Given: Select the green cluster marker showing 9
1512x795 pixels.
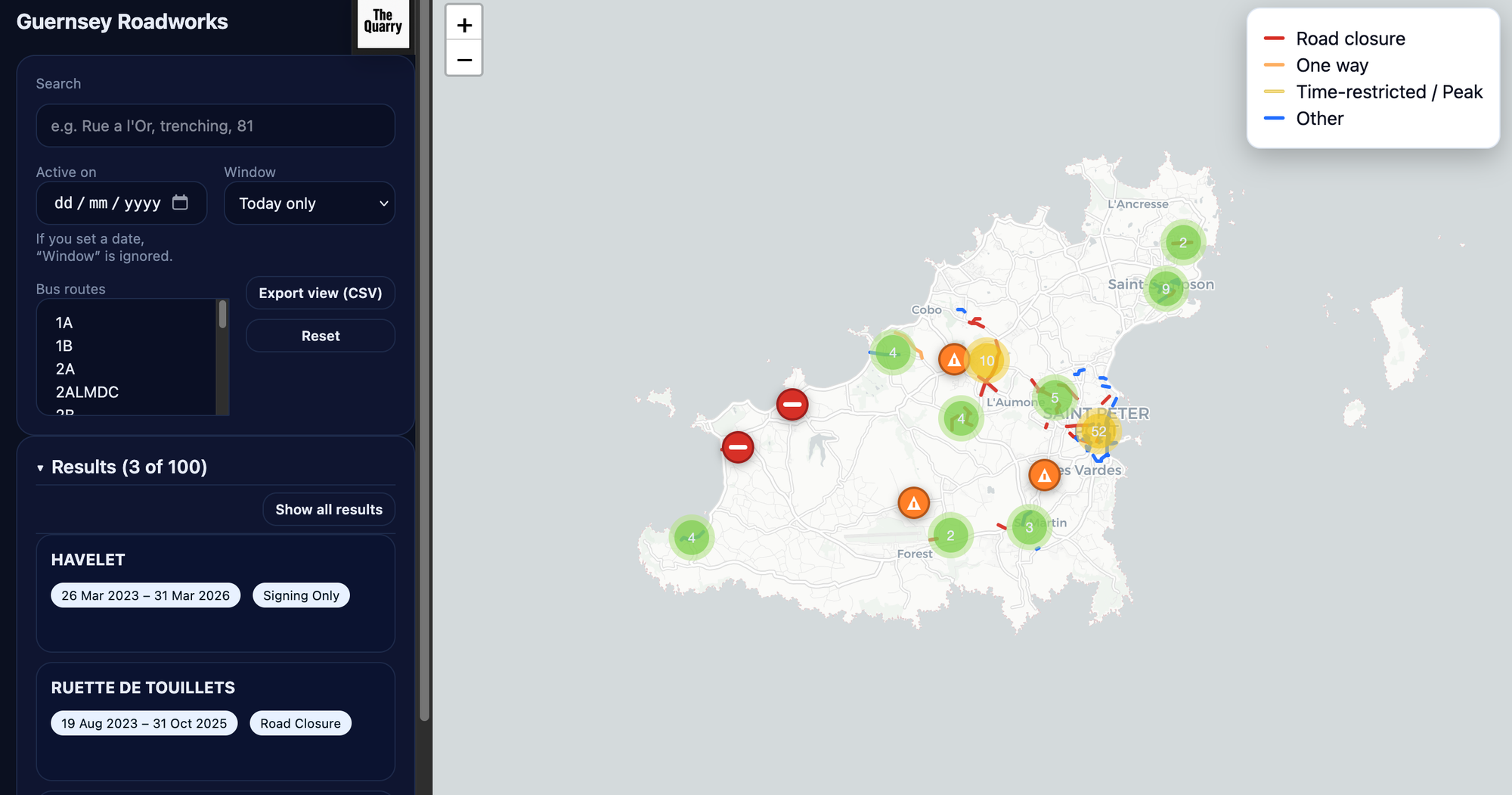Looking at the screenshot, I should point(1165,289).
